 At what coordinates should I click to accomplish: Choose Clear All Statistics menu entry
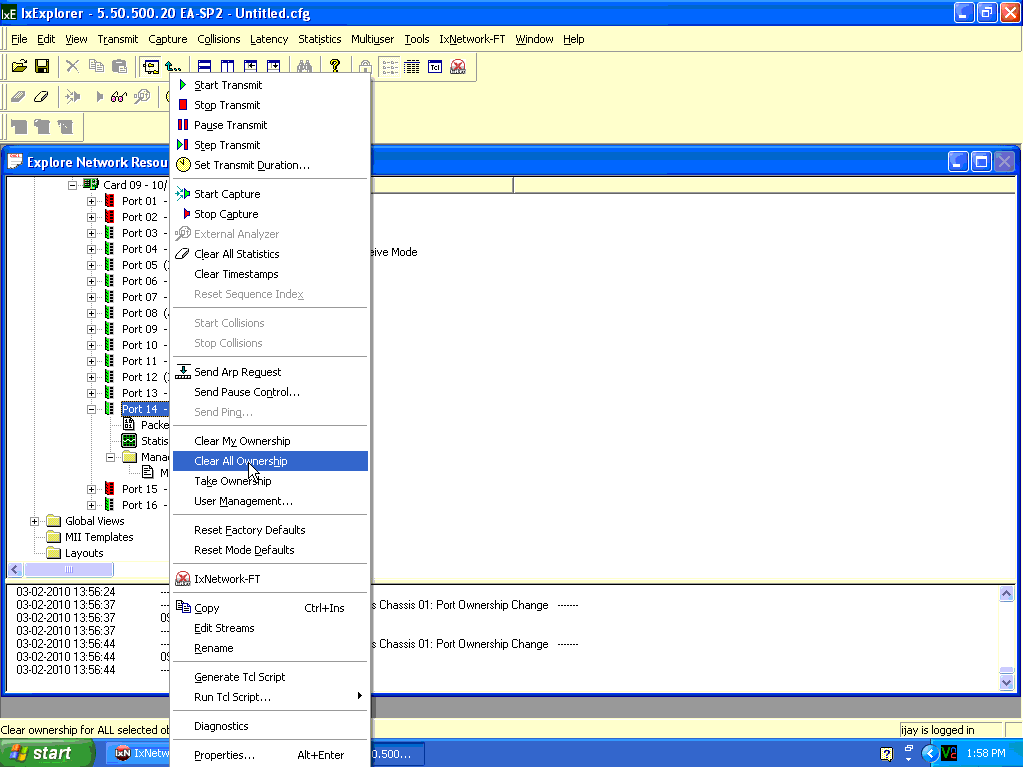[x=271, y=254]
